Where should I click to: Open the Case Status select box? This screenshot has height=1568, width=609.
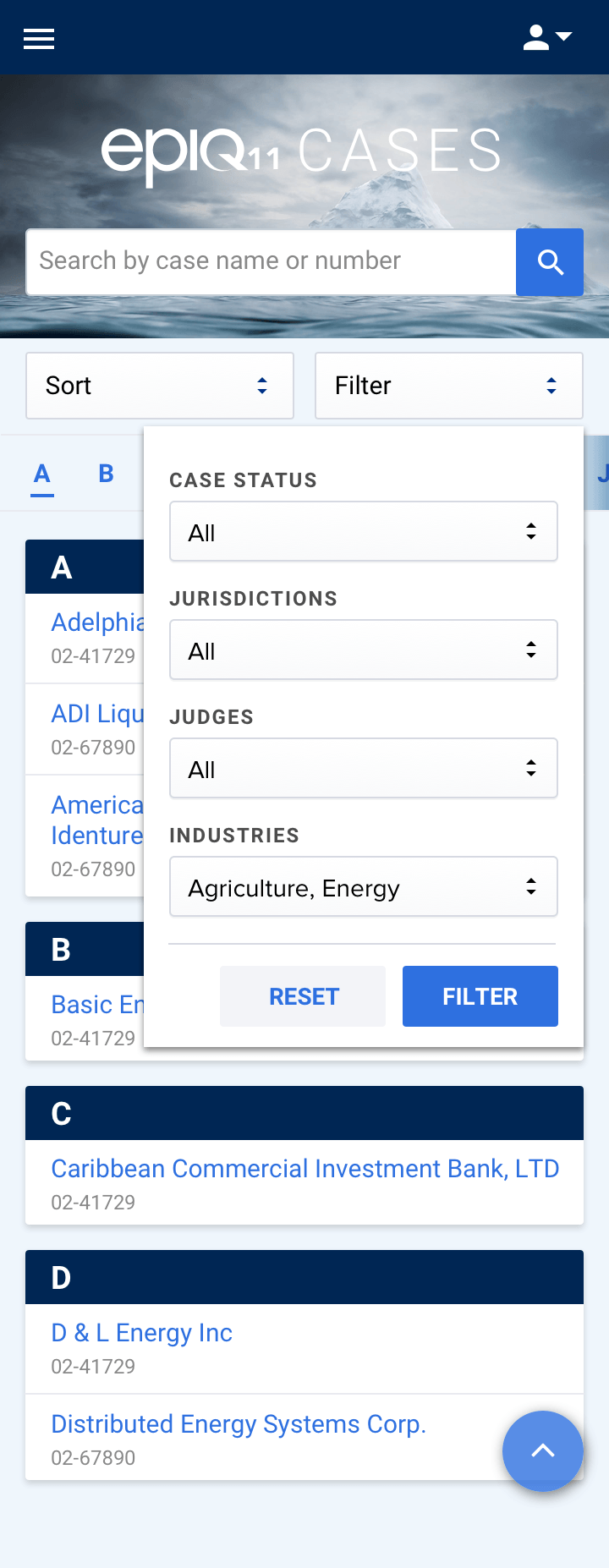[x=364, y=532]
